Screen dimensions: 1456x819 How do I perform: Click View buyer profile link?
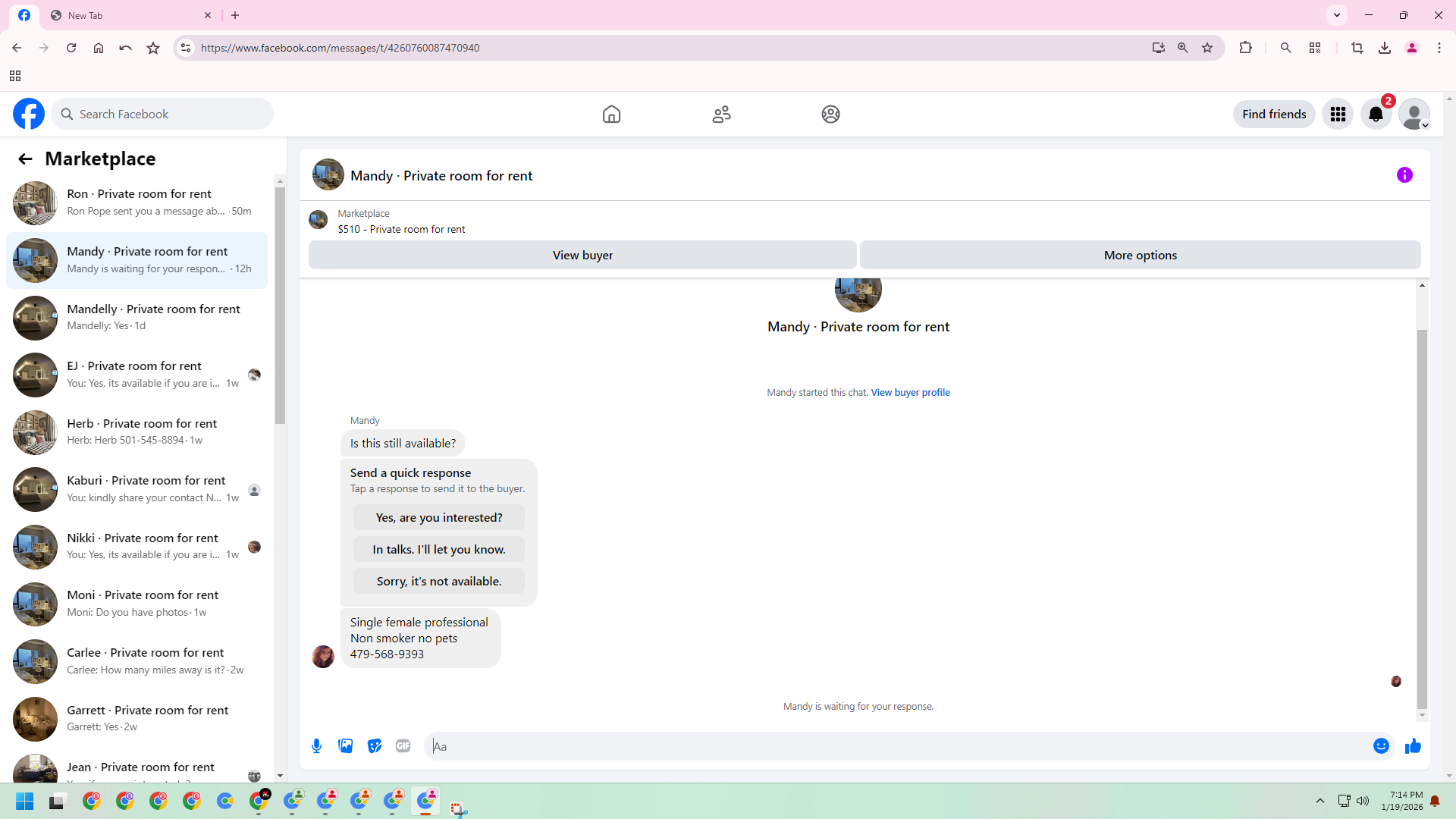point(910,393)
